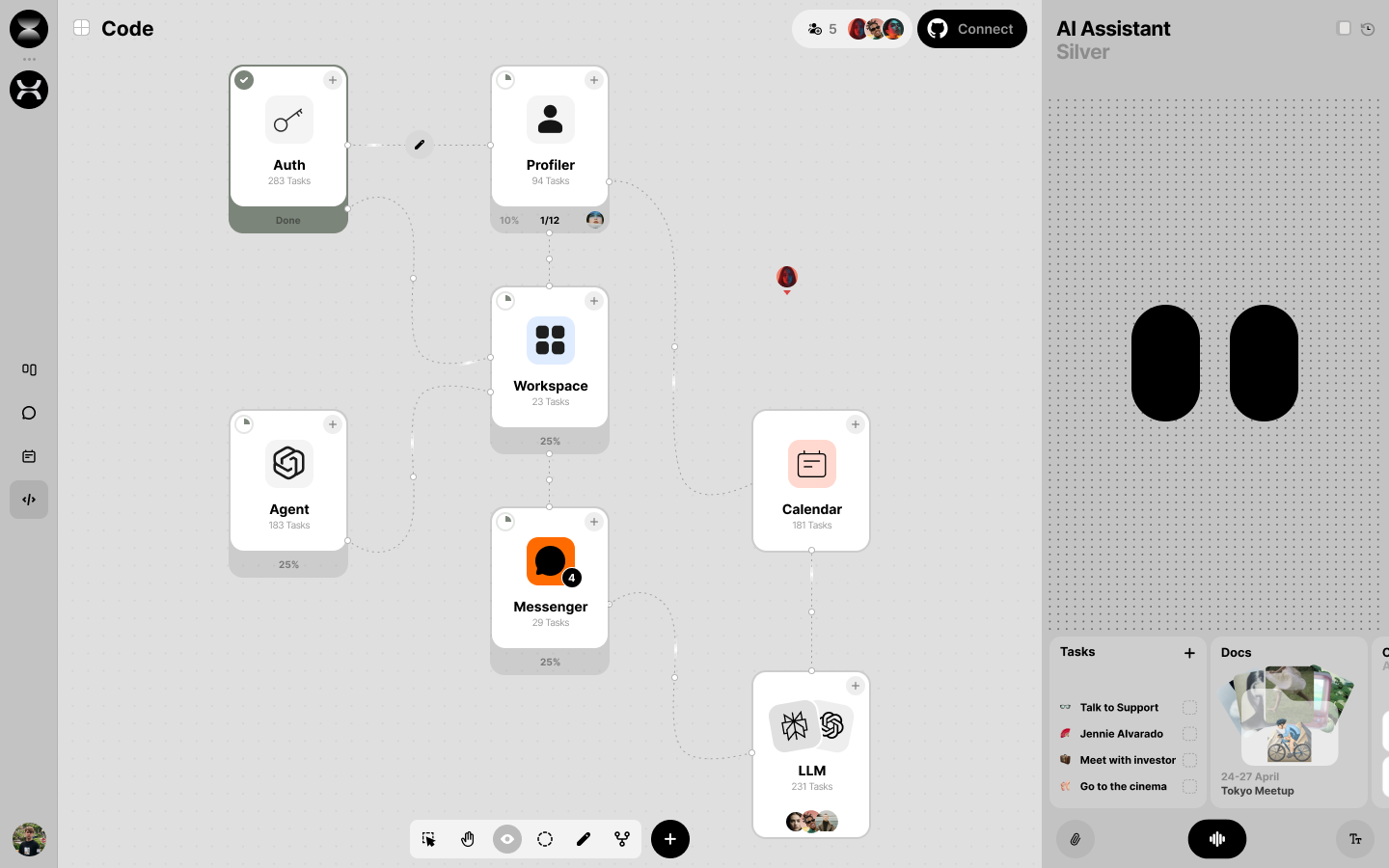Click the selection cursor tool

click(x=429, y=839)
